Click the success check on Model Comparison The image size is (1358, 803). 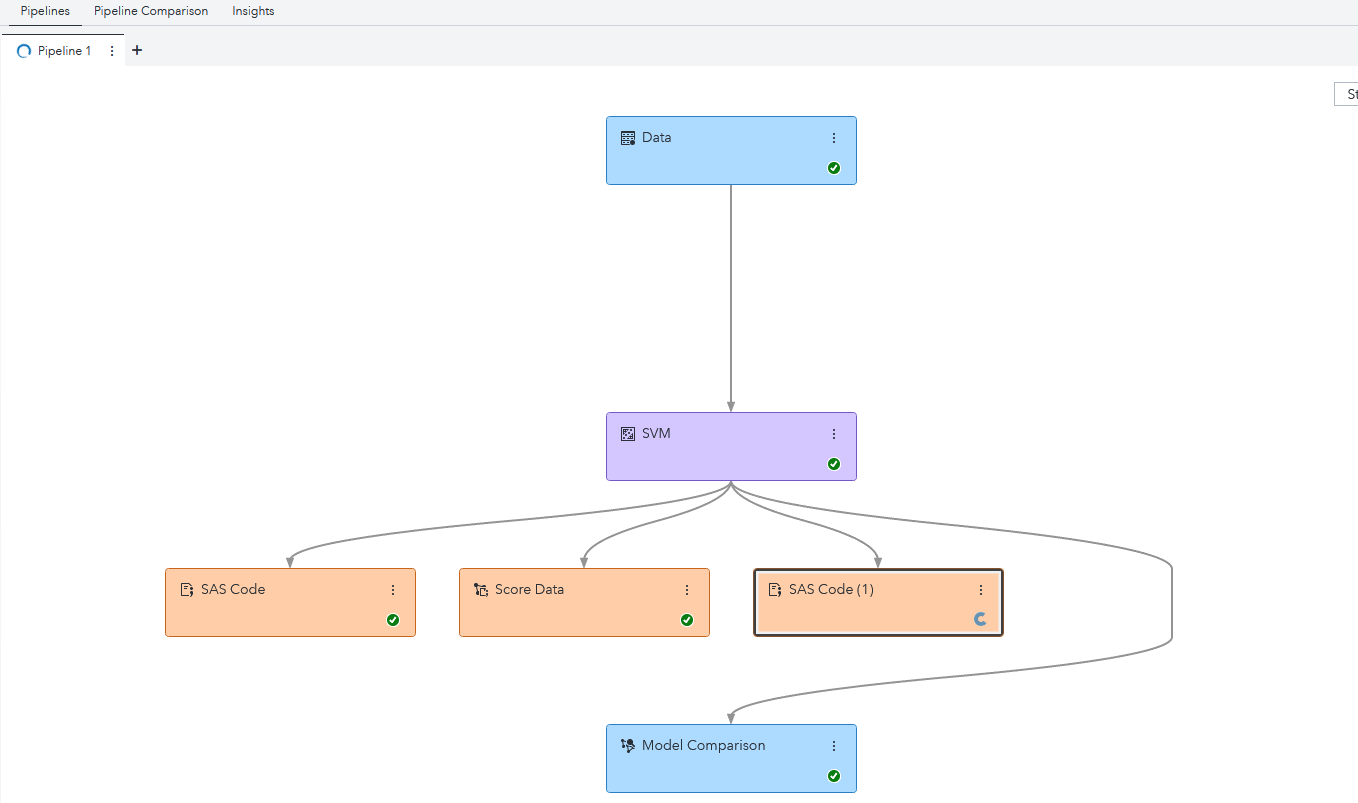click(834, 775)
